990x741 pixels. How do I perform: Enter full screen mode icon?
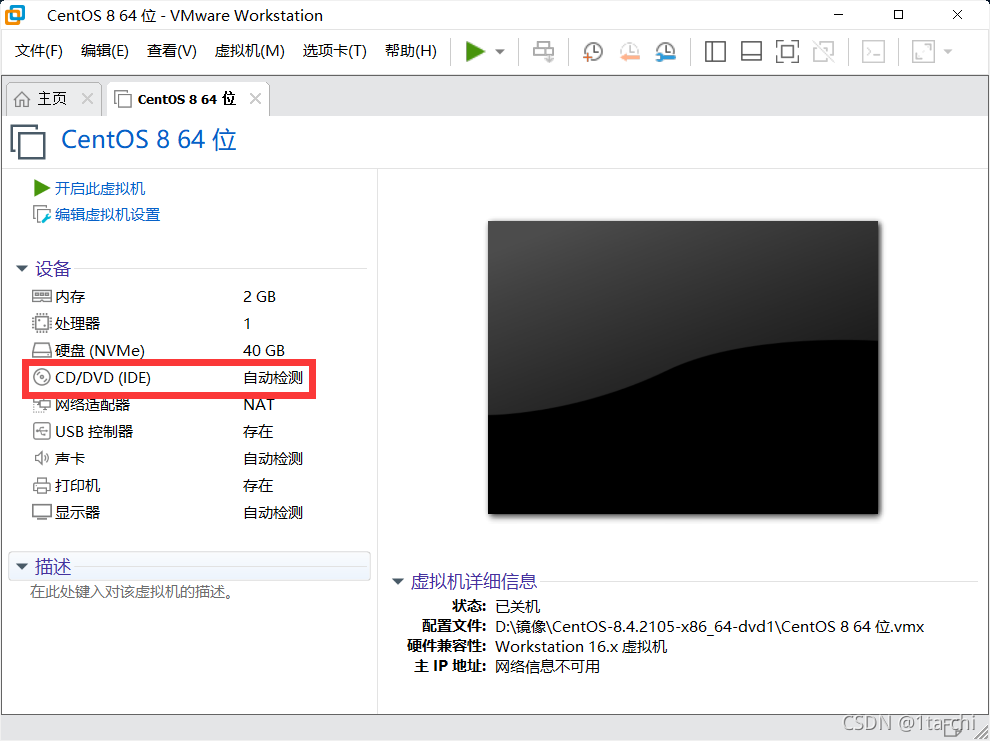pyautogui.click(x=787, y=52)
